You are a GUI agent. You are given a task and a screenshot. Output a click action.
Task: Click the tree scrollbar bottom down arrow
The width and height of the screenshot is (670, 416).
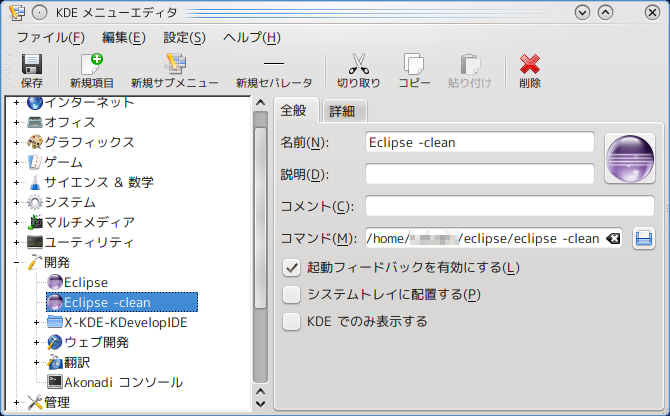point(260,404)
